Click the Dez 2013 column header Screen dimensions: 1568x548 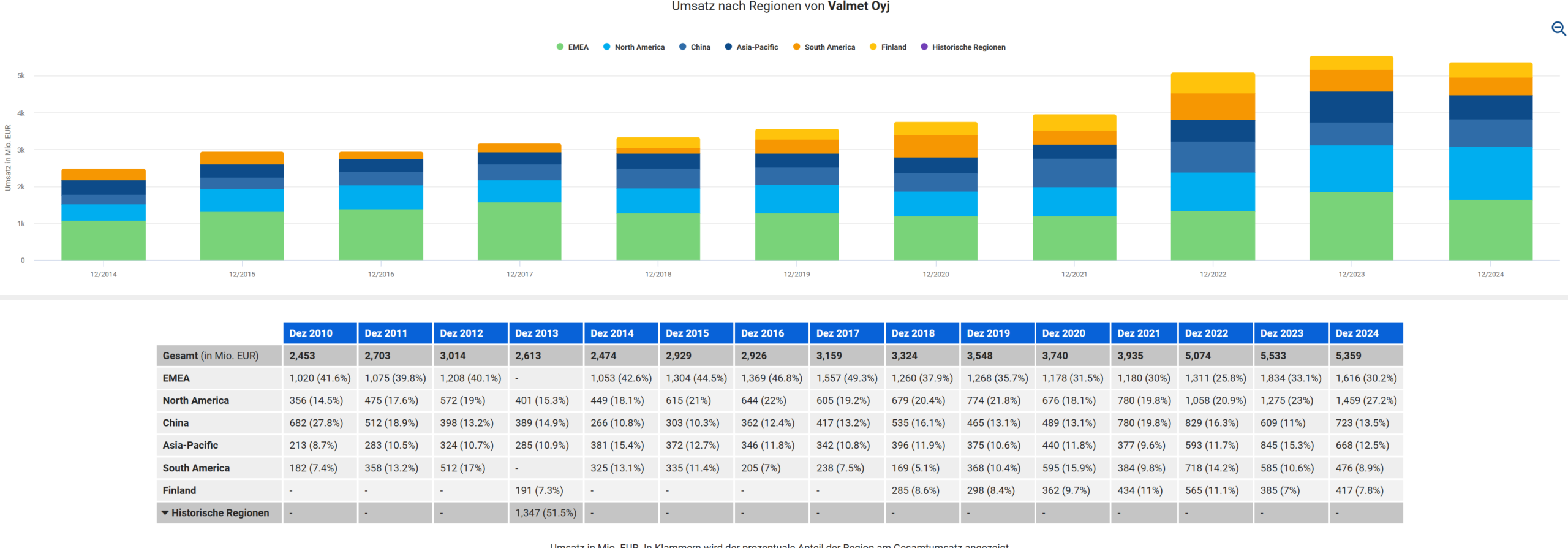545,333
